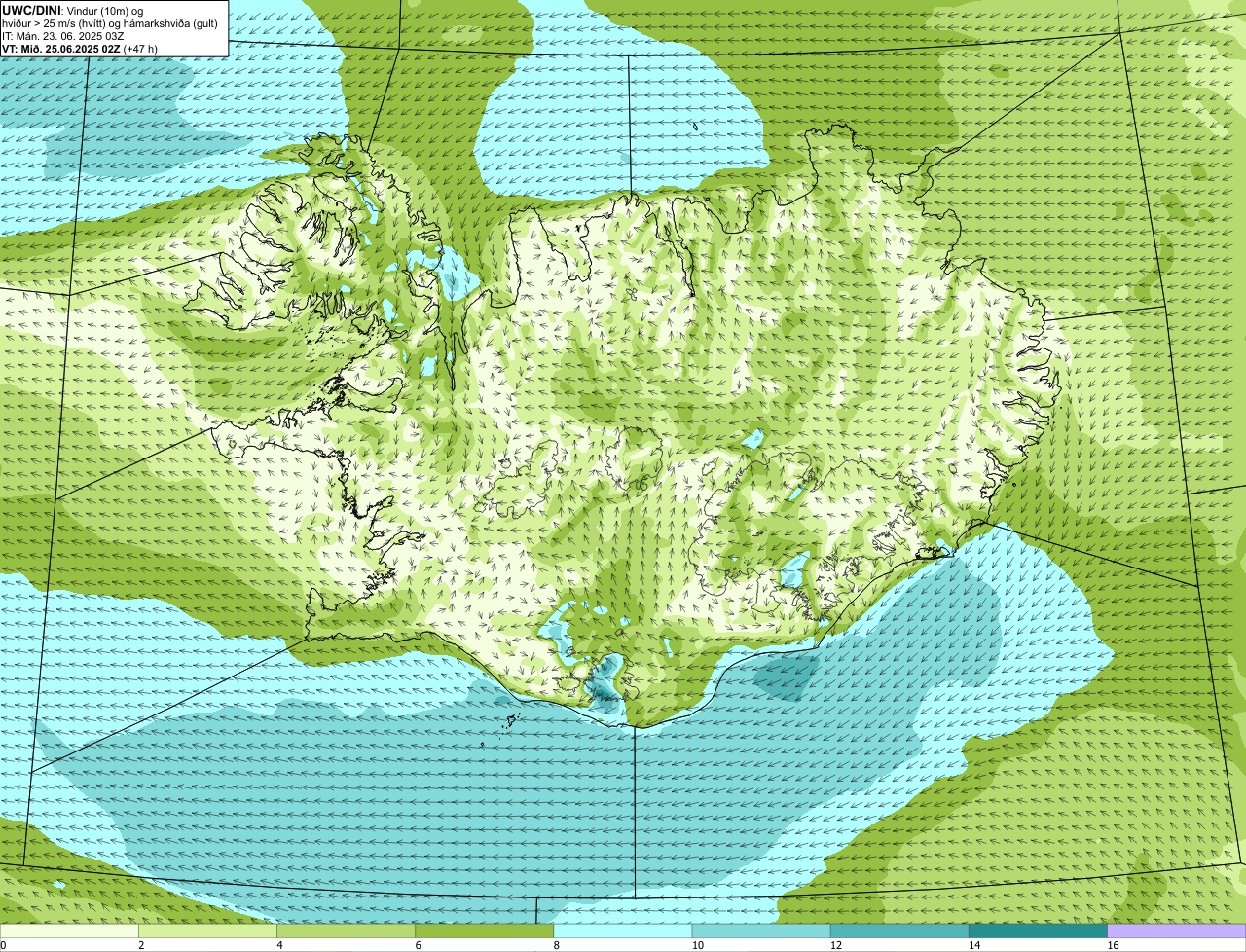Pick the 10–12 m/s light teal legend swatch
This screenshot has width=1246, height=952.
[761, 932]
